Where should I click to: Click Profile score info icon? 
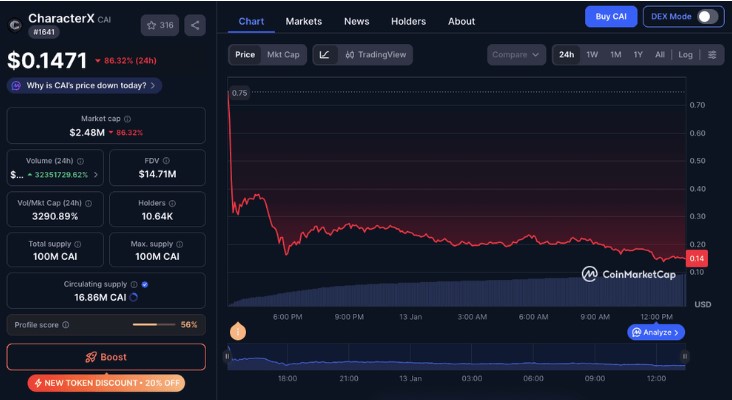(66, 325)
